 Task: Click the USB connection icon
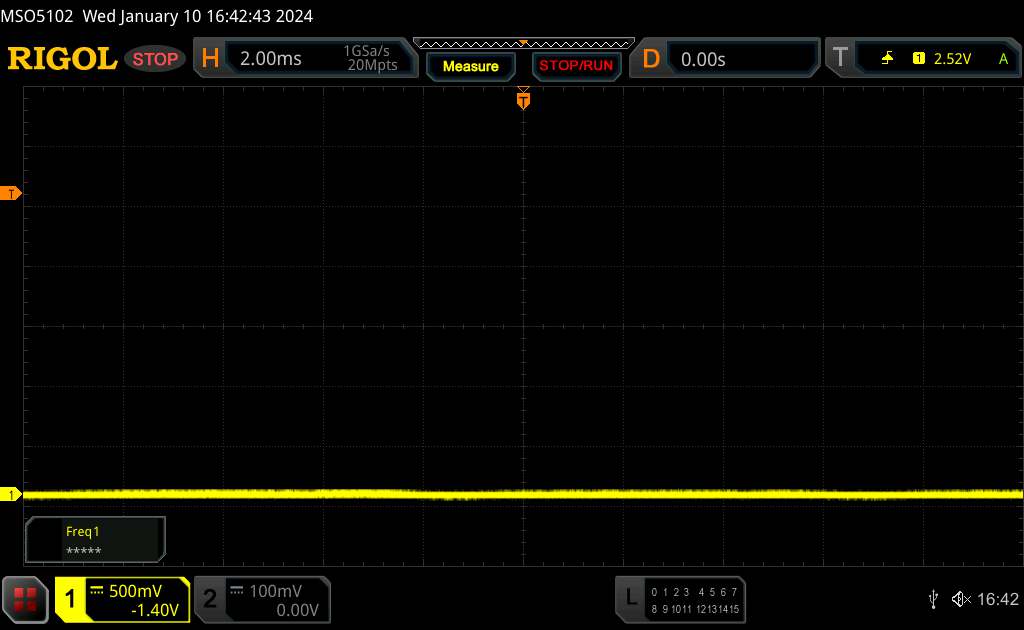coord(933,599)
